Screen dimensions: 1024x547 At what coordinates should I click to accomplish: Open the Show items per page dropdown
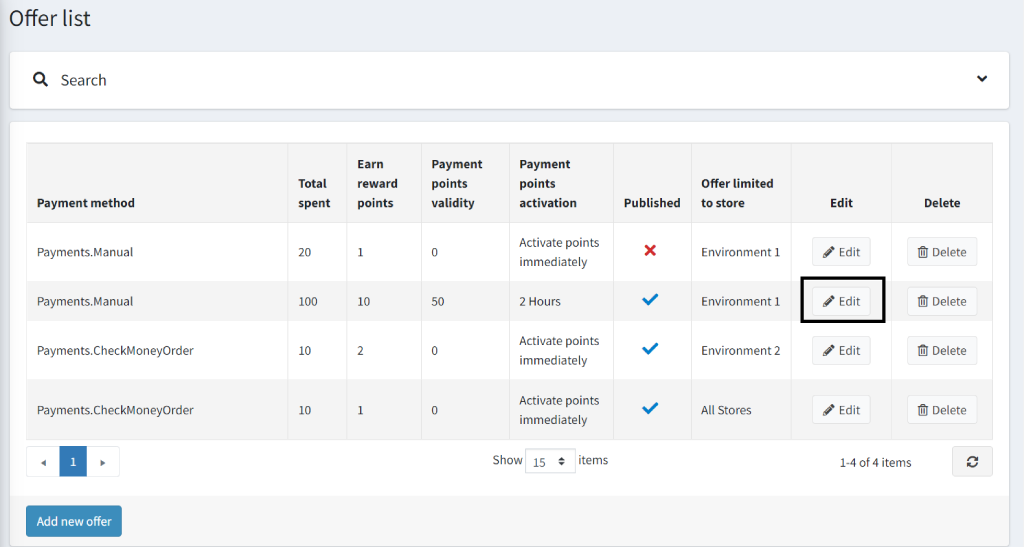[x=550, y=461]
